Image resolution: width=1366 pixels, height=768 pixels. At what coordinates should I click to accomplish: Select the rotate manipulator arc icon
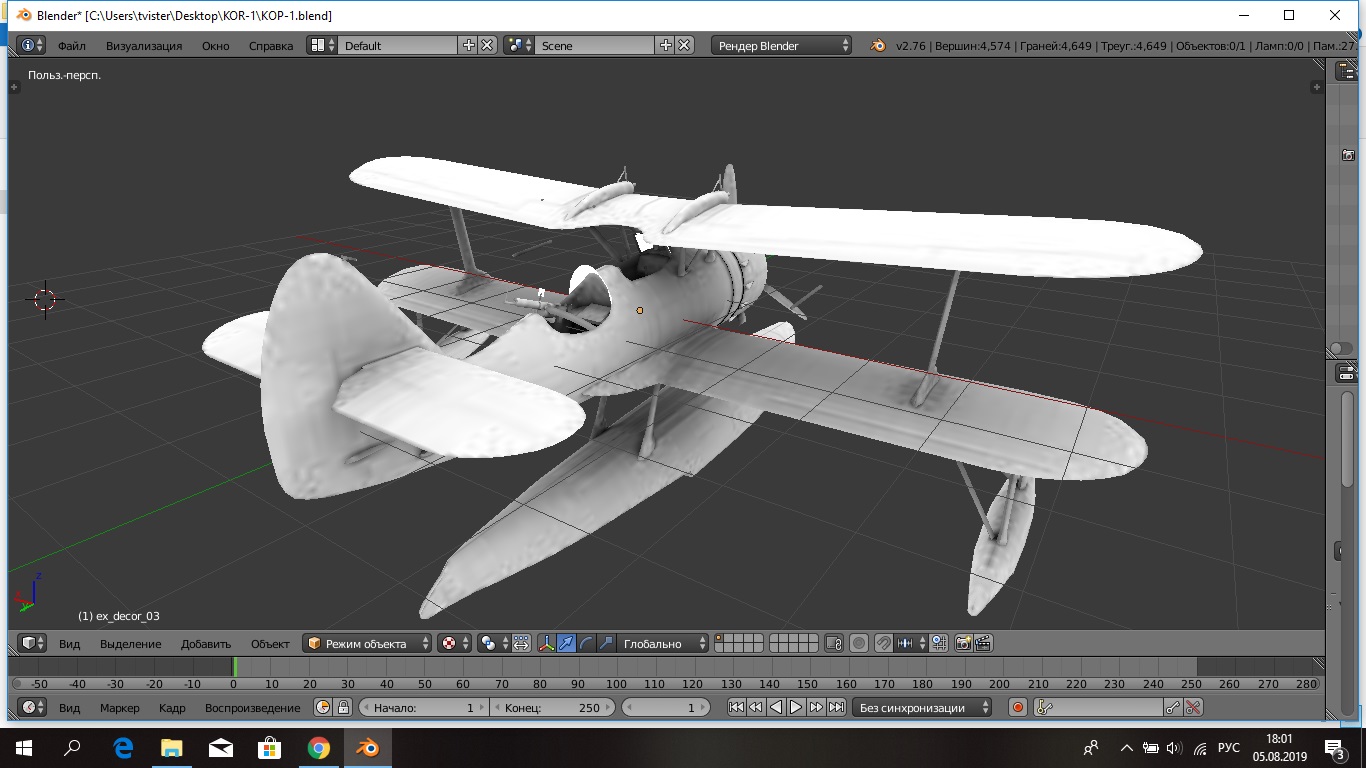pyautogui.click(x=587, y=644)
